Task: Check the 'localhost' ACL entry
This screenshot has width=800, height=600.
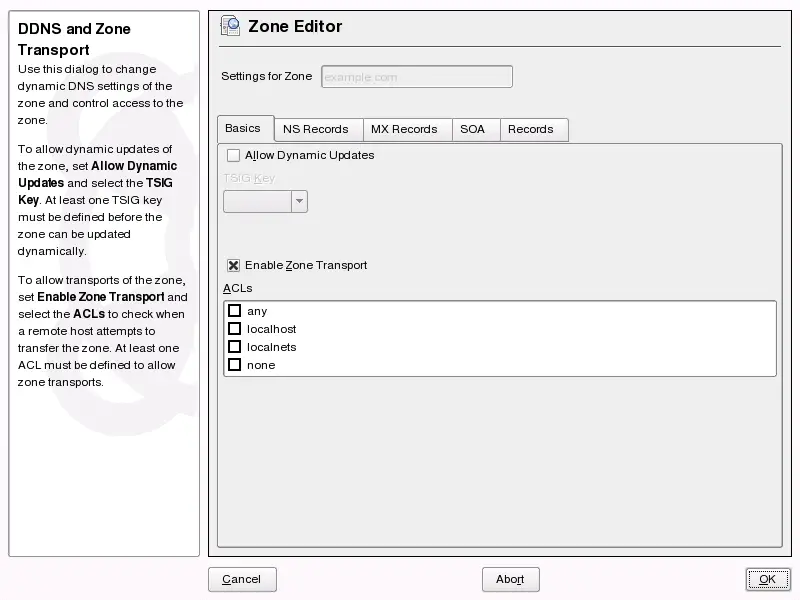Action: coord(234,329)
